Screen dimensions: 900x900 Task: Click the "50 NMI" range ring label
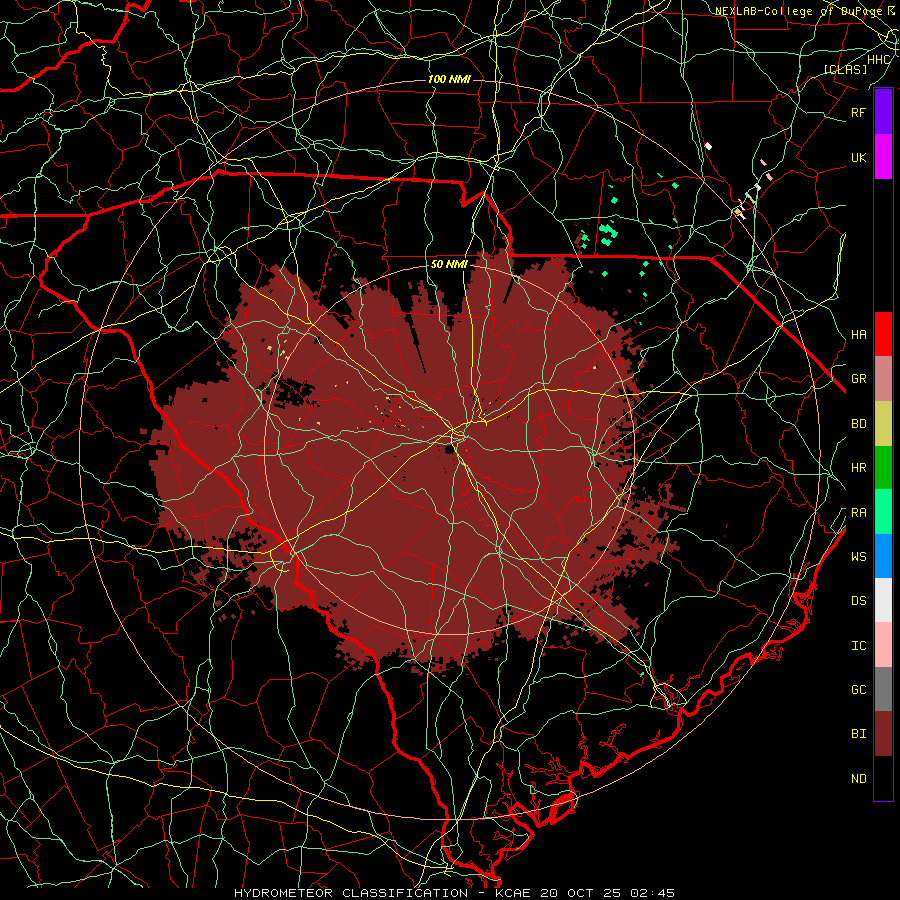pos(449,265)
